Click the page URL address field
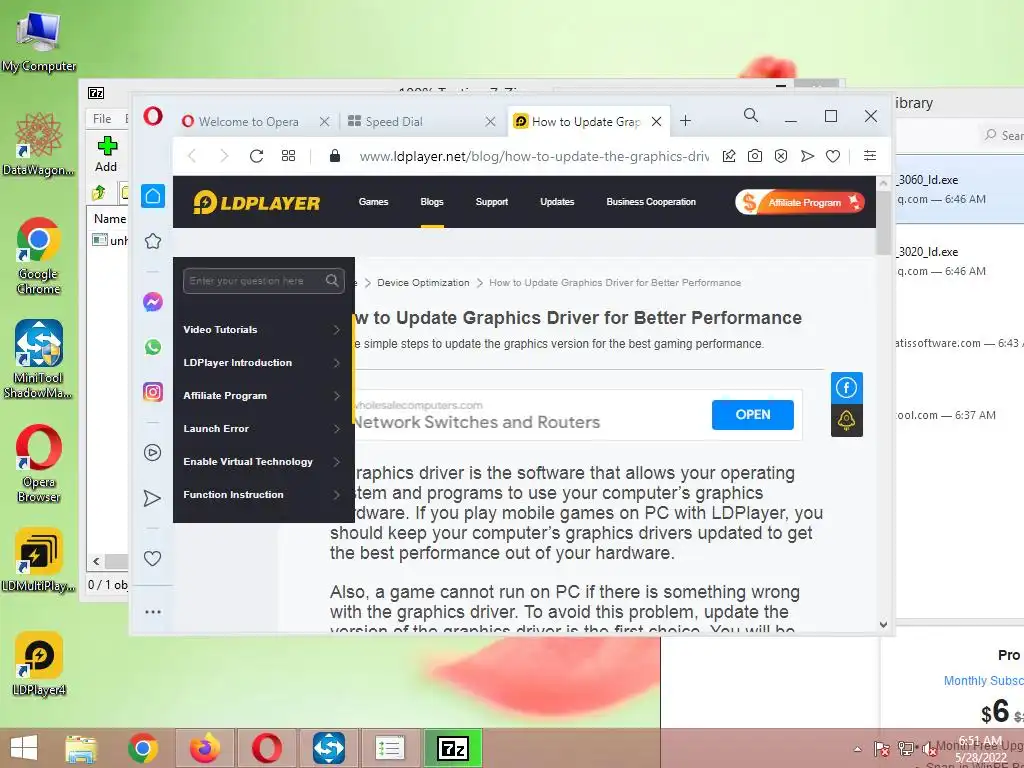1024x768 pixels. click(x=534, y=156)
